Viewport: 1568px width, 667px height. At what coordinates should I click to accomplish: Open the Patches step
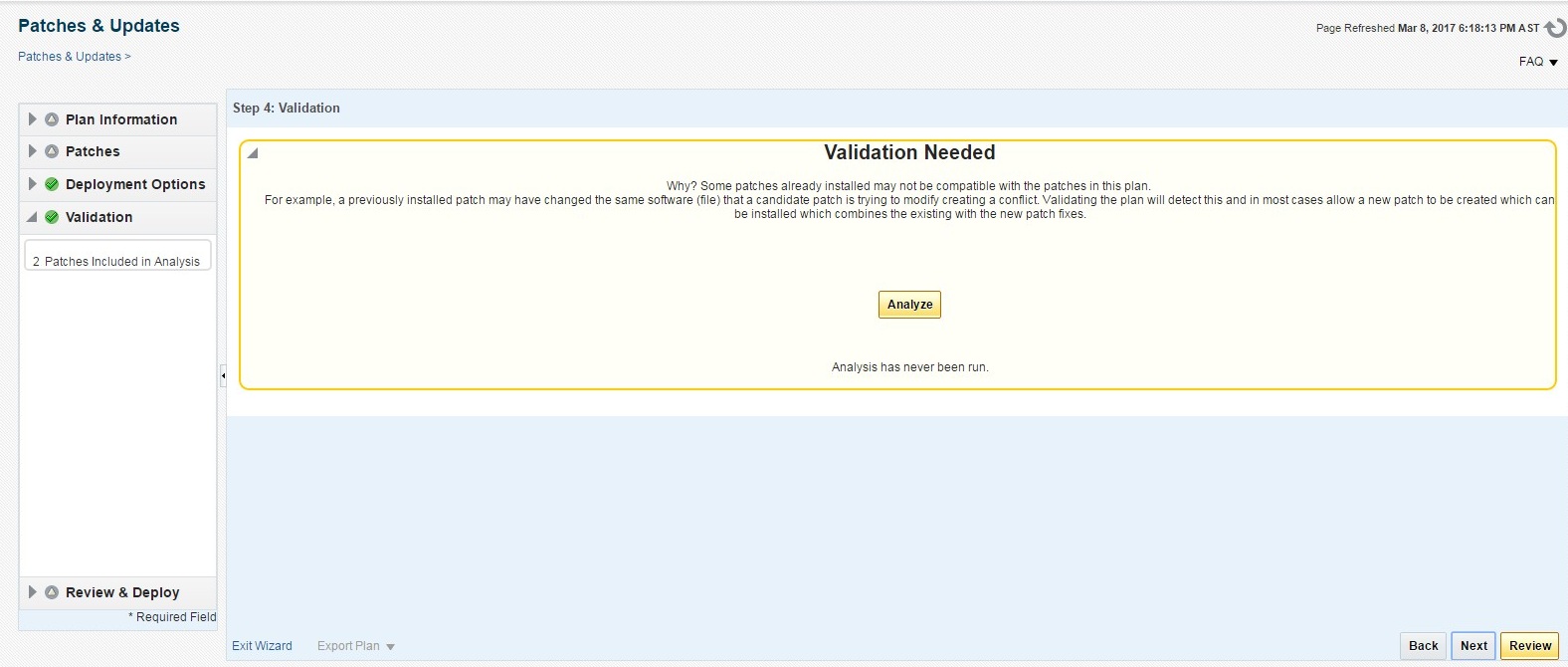pos(93,151)
